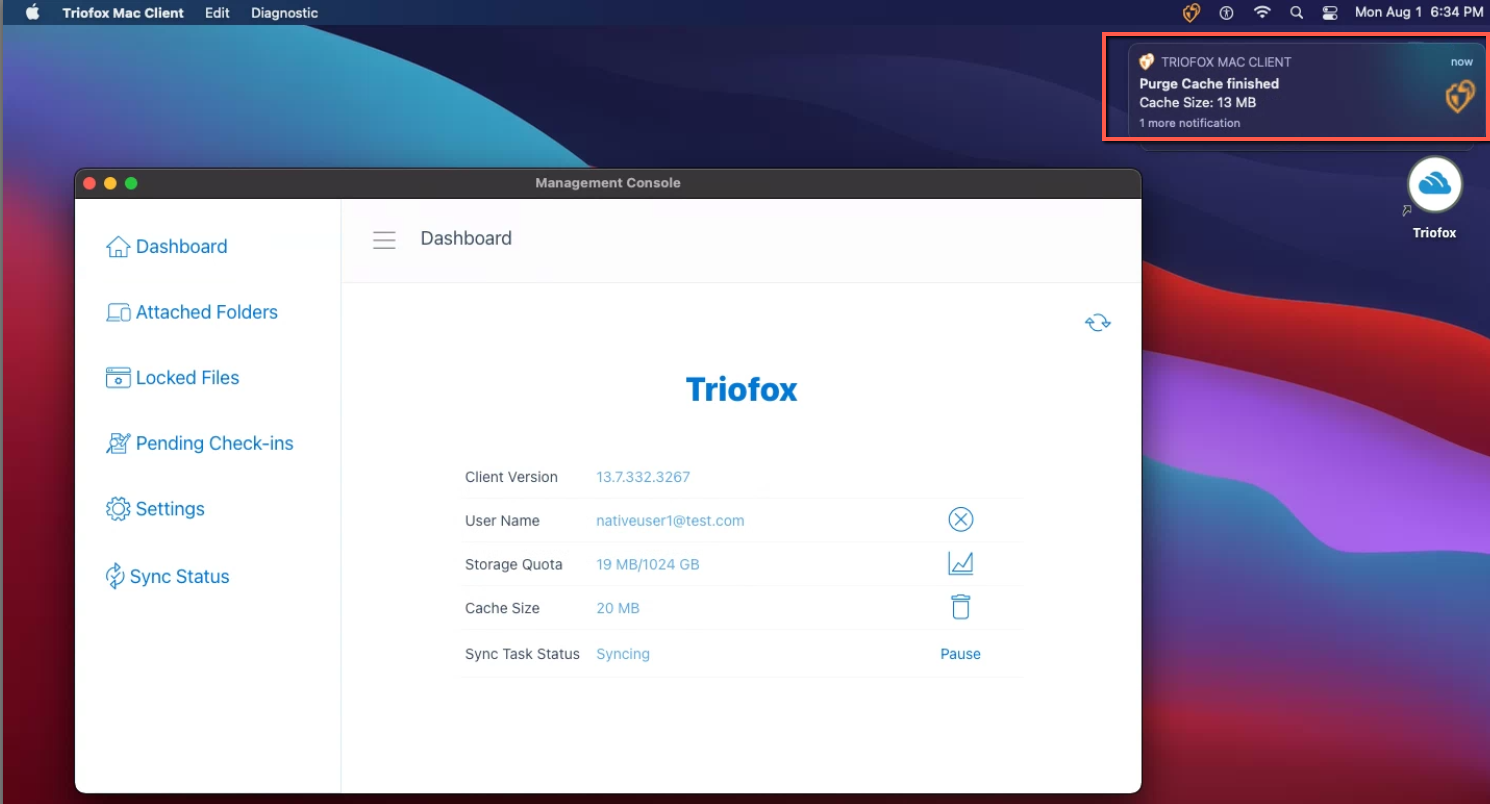Click the Cache Size value 20 MB

618,608
